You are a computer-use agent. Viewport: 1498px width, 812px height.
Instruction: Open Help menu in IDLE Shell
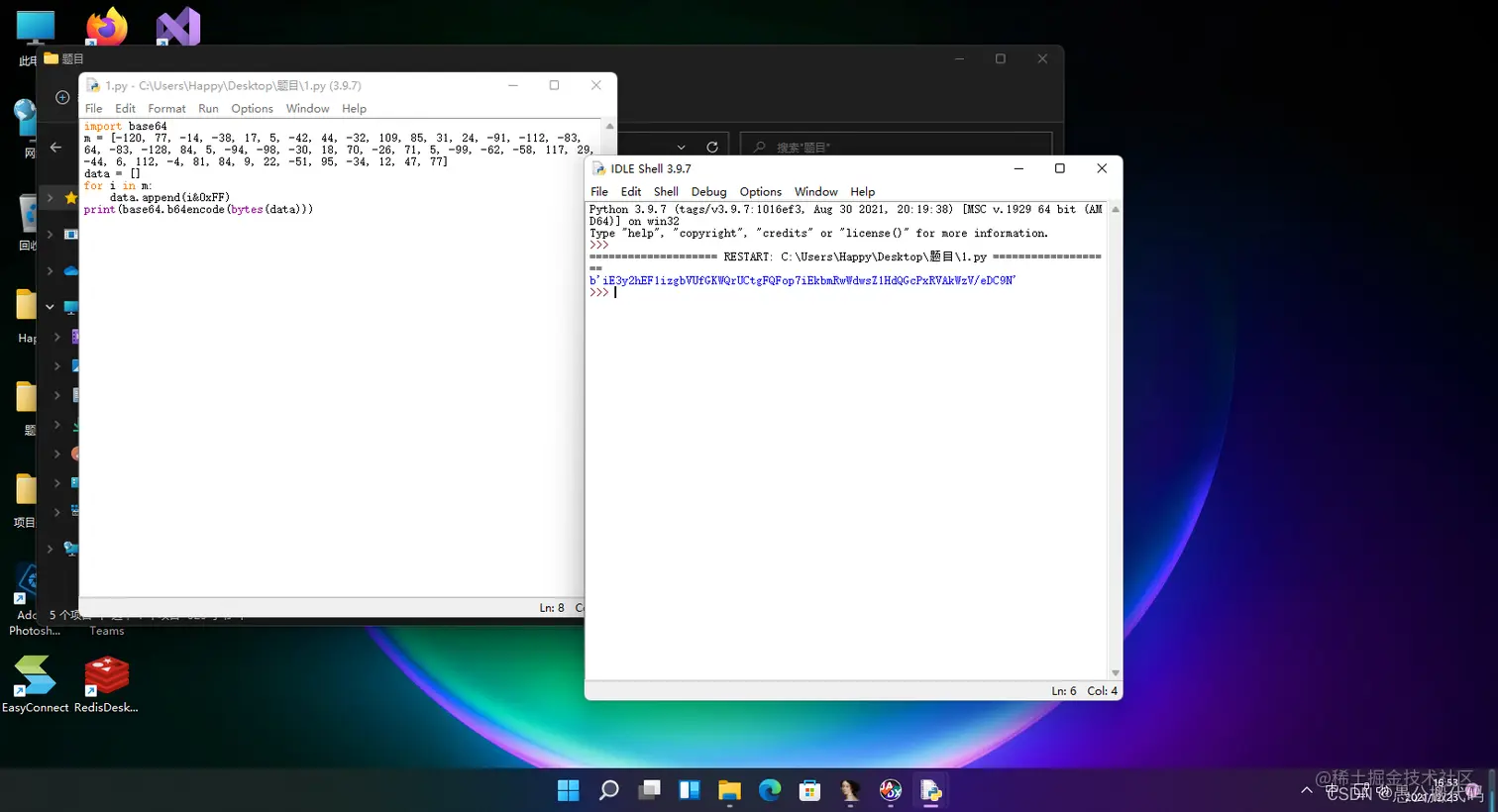click(863, 191)
